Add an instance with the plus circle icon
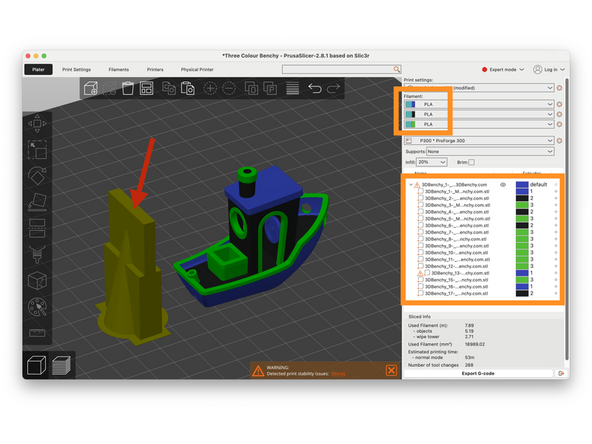The image size is (592, 444). (210, 88)
